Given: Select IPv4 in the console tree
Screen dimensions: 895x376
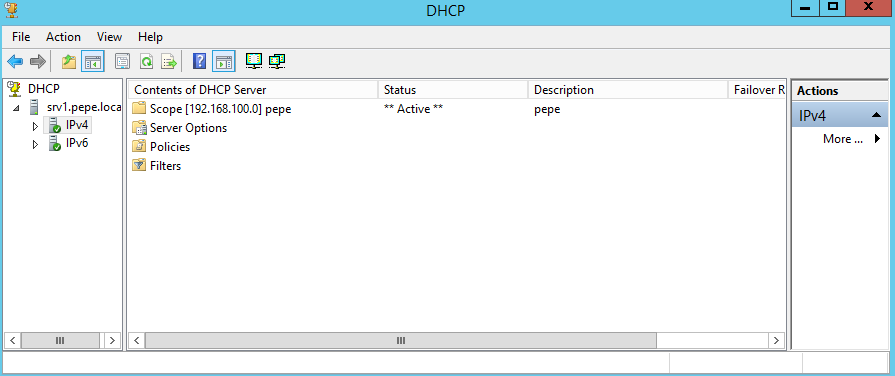Looking at the screenshot, I should [77, 125].
